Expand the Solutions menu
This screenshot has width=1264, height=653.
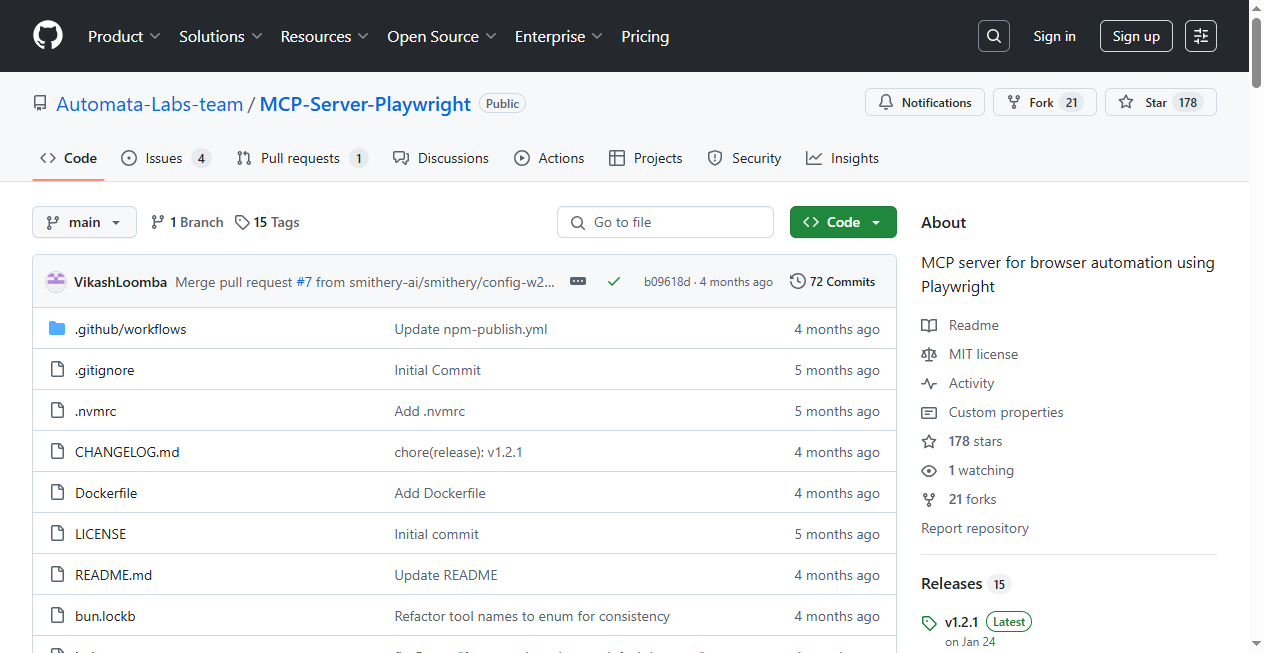pos(220,36)
